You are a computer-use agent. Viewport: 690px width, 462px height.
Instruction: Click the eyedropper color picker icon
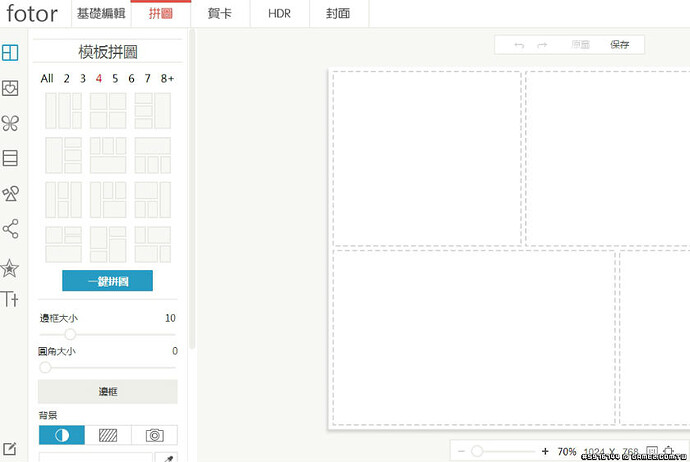pos(167,457)
